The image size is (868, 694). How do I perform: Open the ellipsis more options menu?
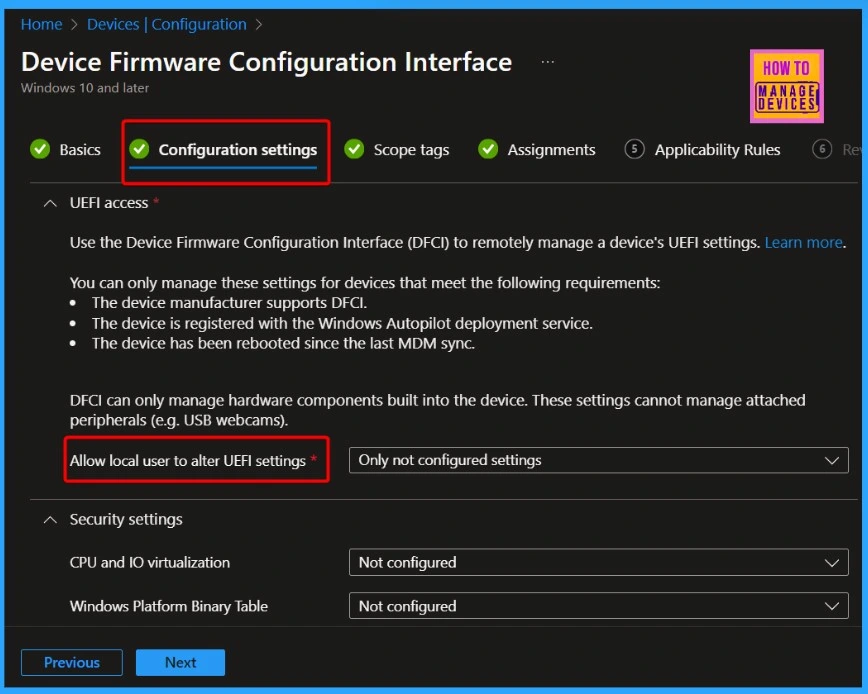[x=547, y=62]
